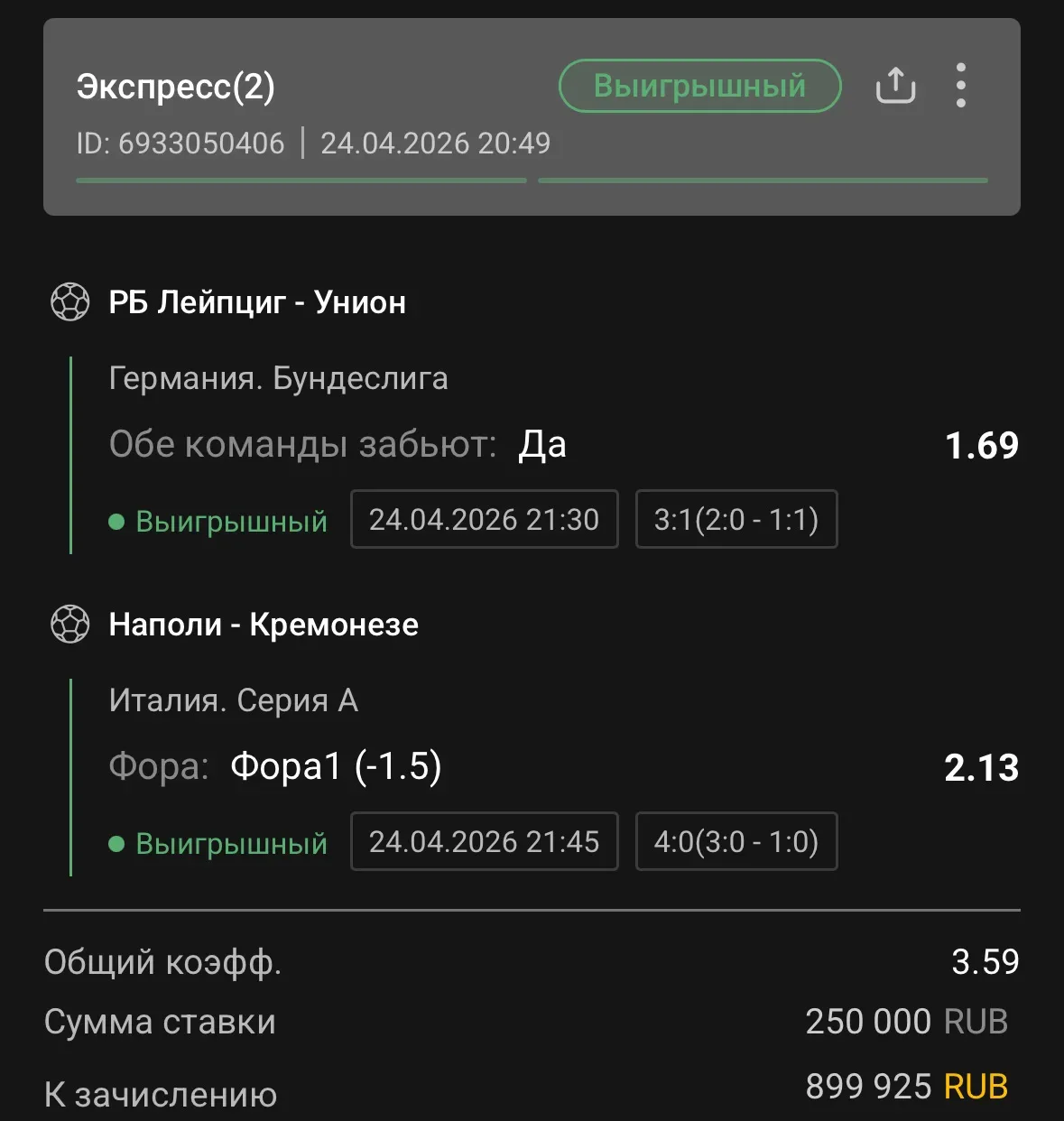Tap the 1.69 odds value
Viewport: 1064px width, 1121px height.
tap(981, 445)
